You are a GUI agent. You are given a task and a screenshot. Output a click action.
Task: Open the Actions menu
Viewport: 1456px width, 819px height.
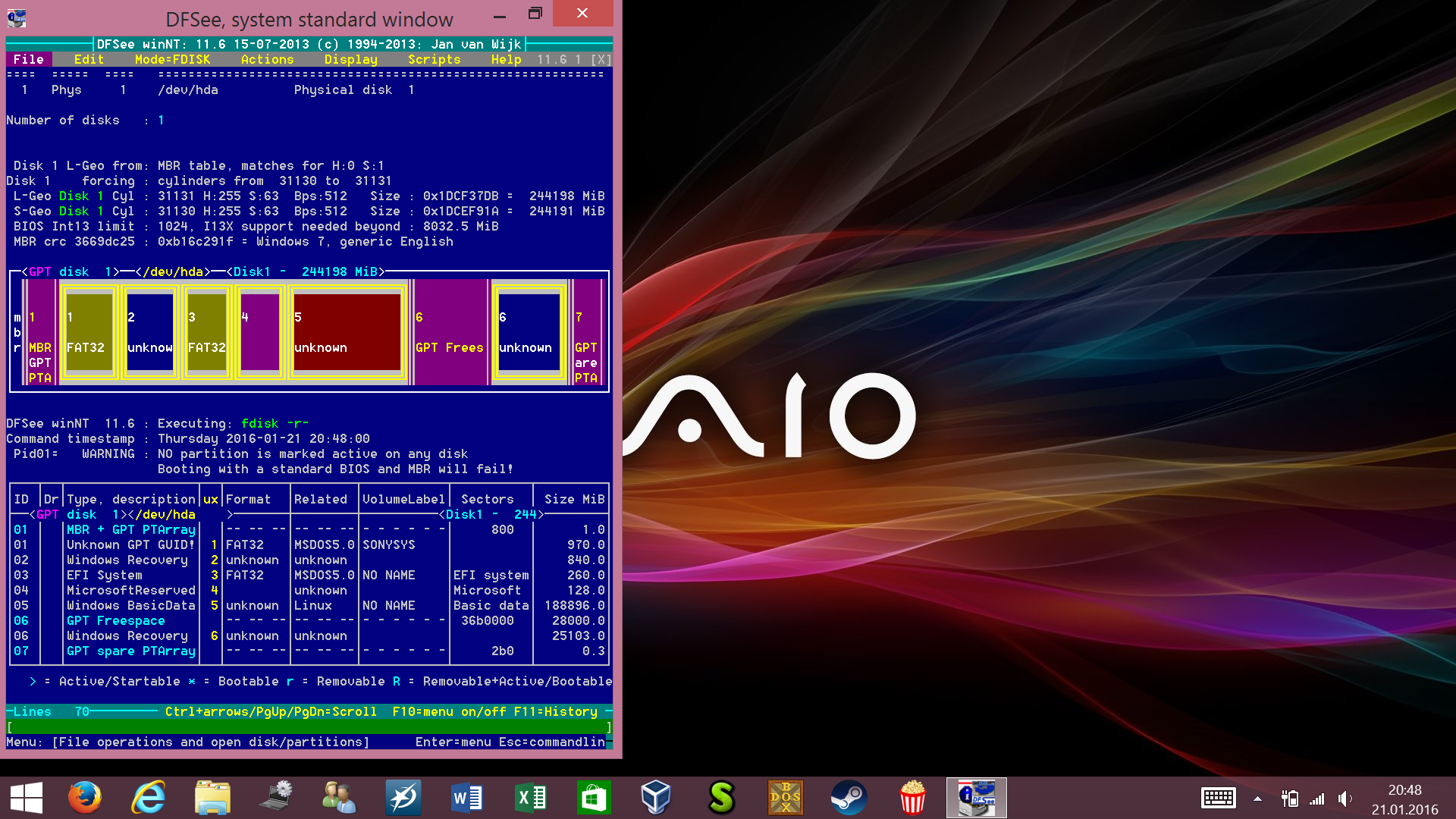click(x=267, y=59)
